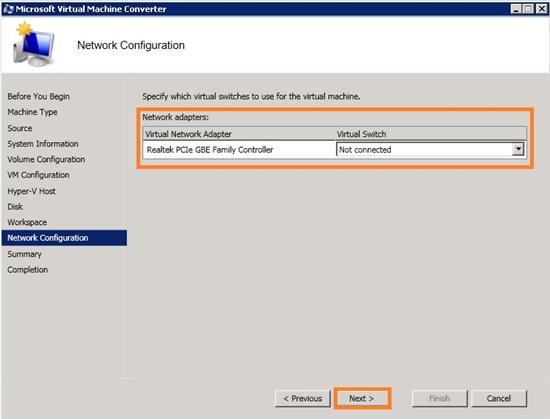The image size is (550, 419).
Task: Click the title bar application icon
Action: (8, 9)
